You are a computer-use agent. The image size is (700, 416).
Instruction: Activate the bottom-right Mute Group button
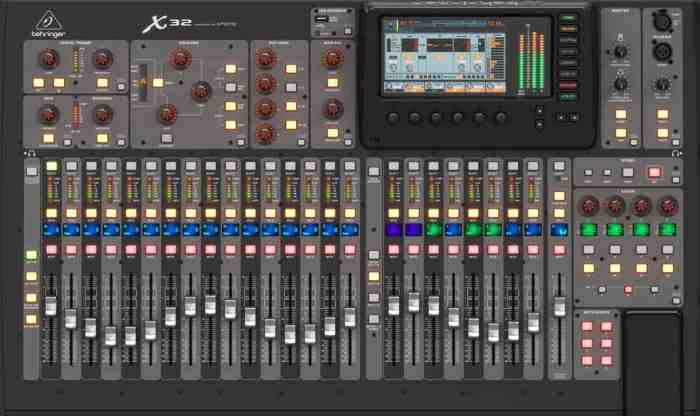606,360
